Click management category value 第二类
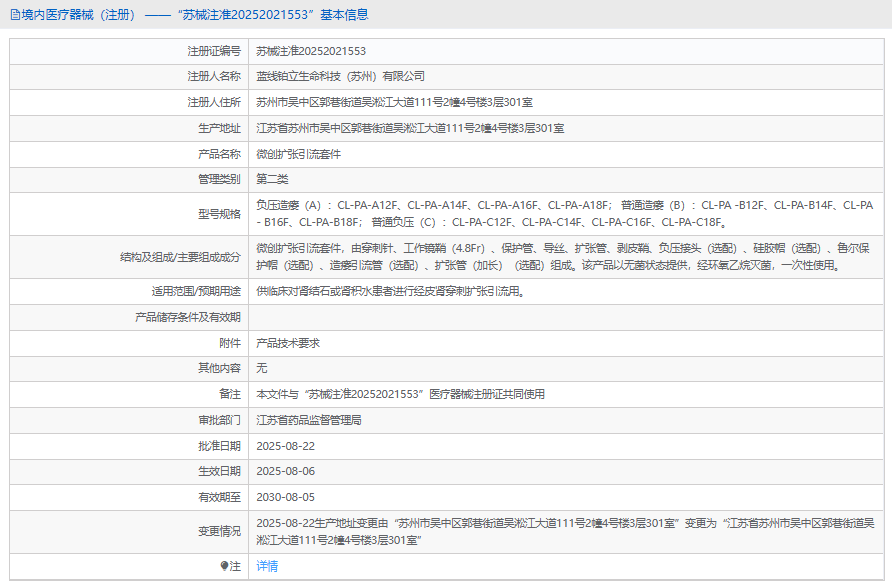Image resolution: width=892 pixels, height=585 pixels. pos(272,179)
